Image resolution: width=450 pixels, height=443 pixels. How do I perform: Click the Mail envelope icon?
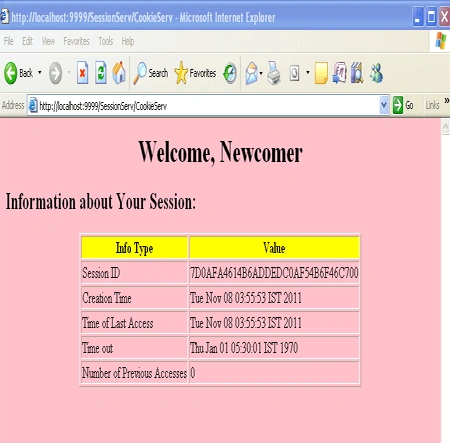pyautogui.click(x=252, y=73)
